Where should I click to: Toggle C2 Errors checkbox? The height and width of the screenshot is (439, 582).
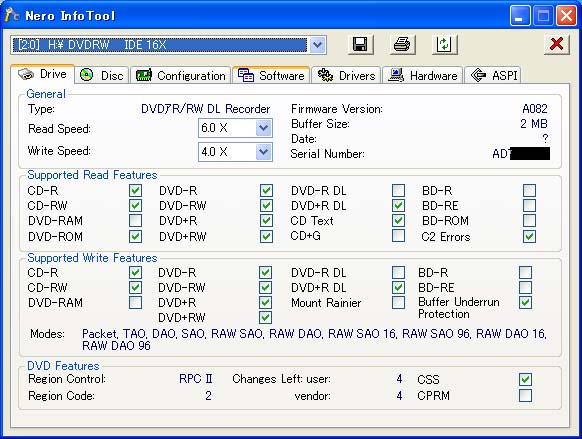529,236
